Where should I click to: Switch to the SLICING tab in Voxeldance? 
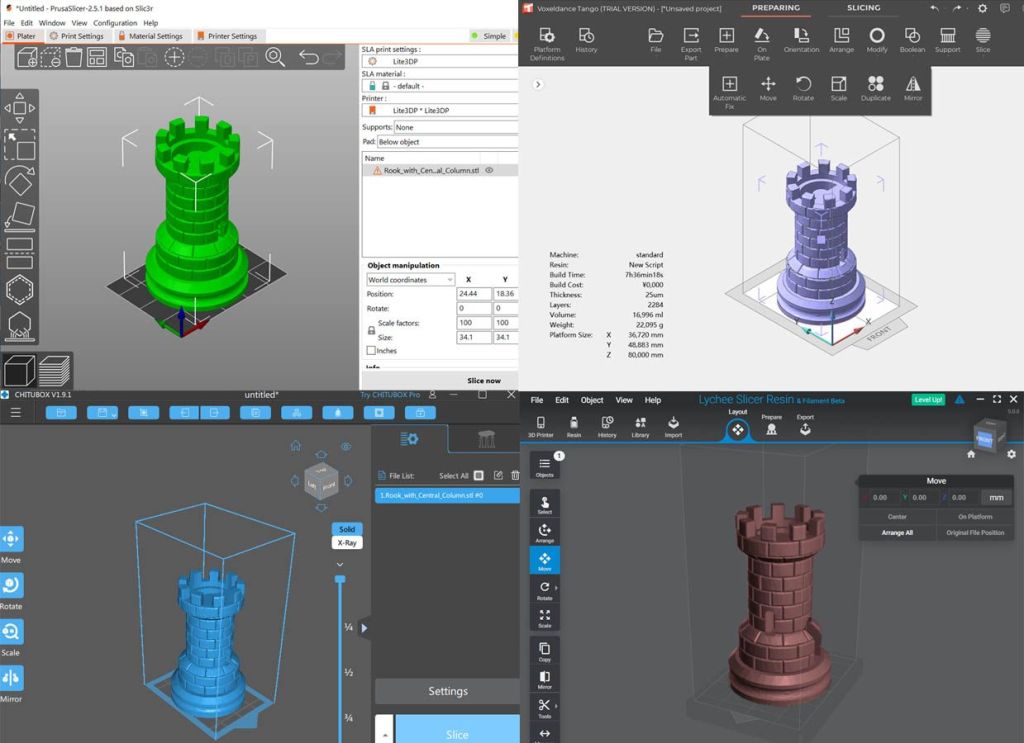click(x=863, y=8)
